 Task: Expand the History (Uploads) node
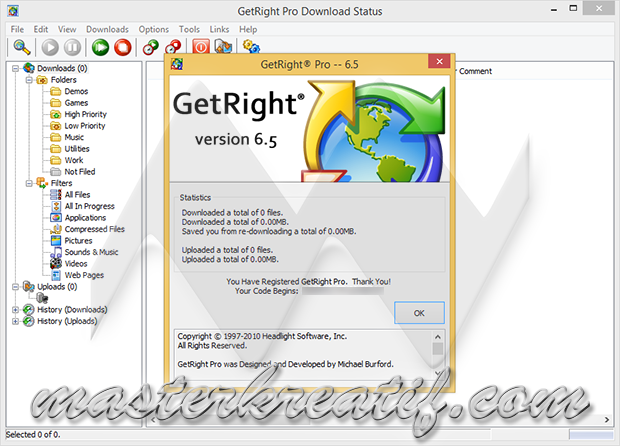[15, 321]
